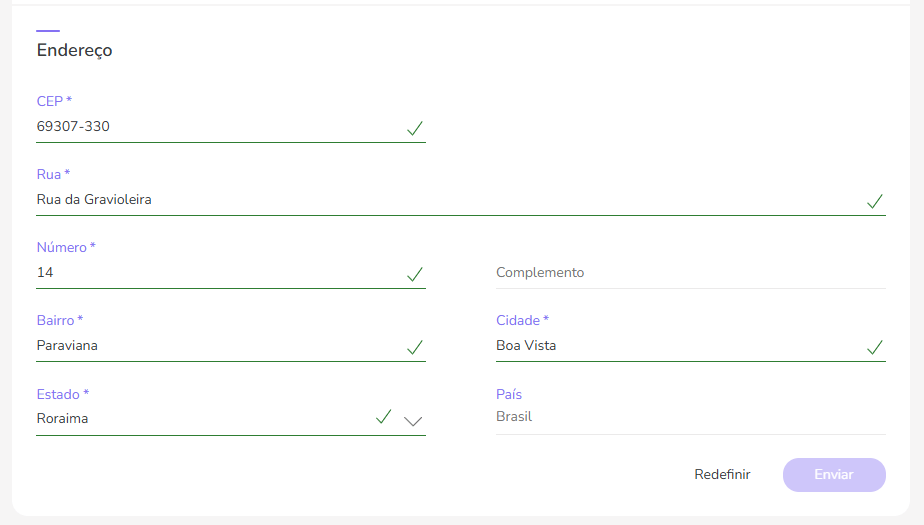
Task: Click the País field showing Brasil
Action: point(690,417)
